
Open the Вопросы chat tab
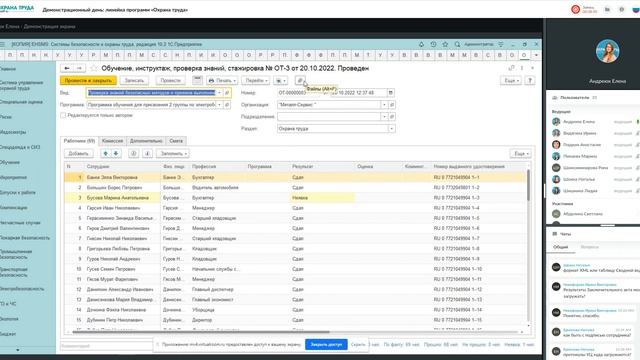pyautogui.click(x=589, y=247)
